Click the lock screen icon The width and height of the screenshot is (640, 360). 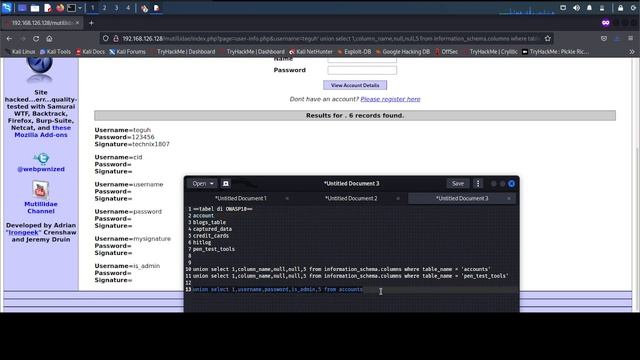tap(620, 8)
